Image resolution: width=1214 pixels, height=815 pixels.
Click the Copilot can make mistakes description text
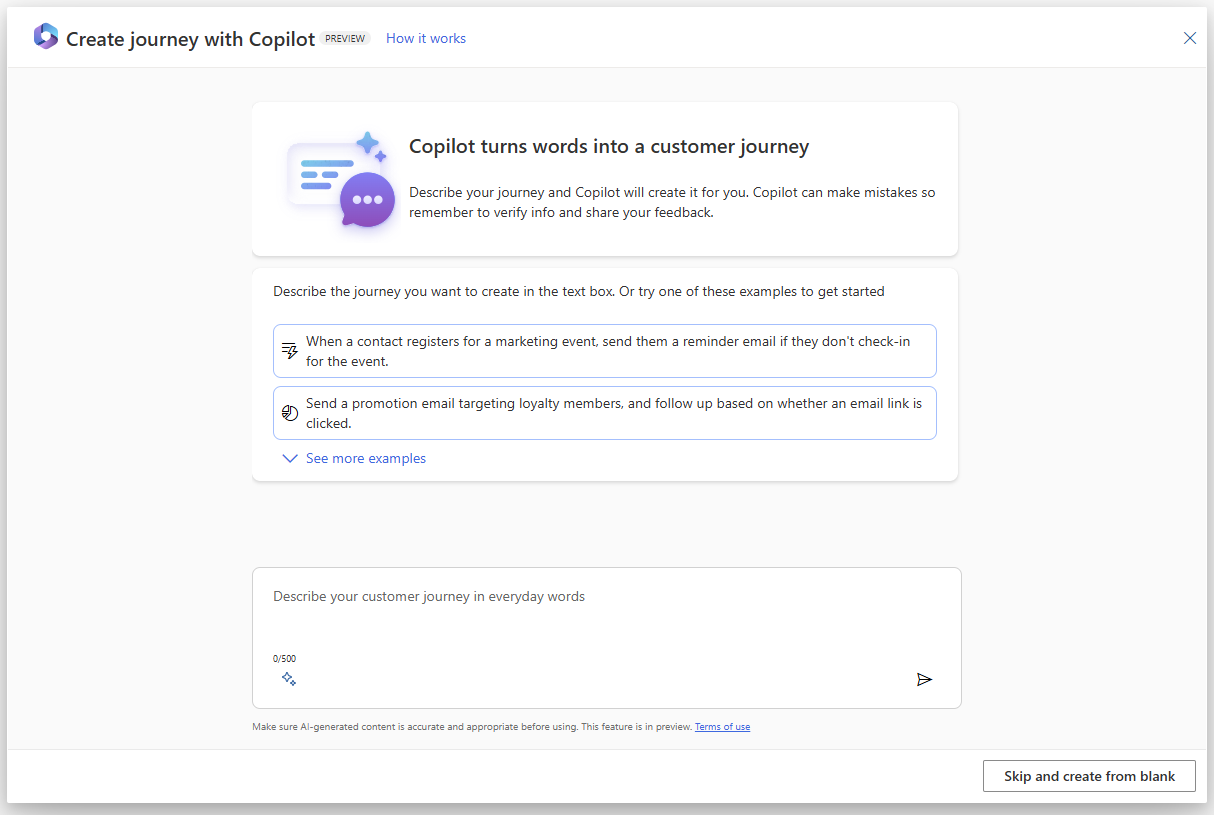click(672, 202)
